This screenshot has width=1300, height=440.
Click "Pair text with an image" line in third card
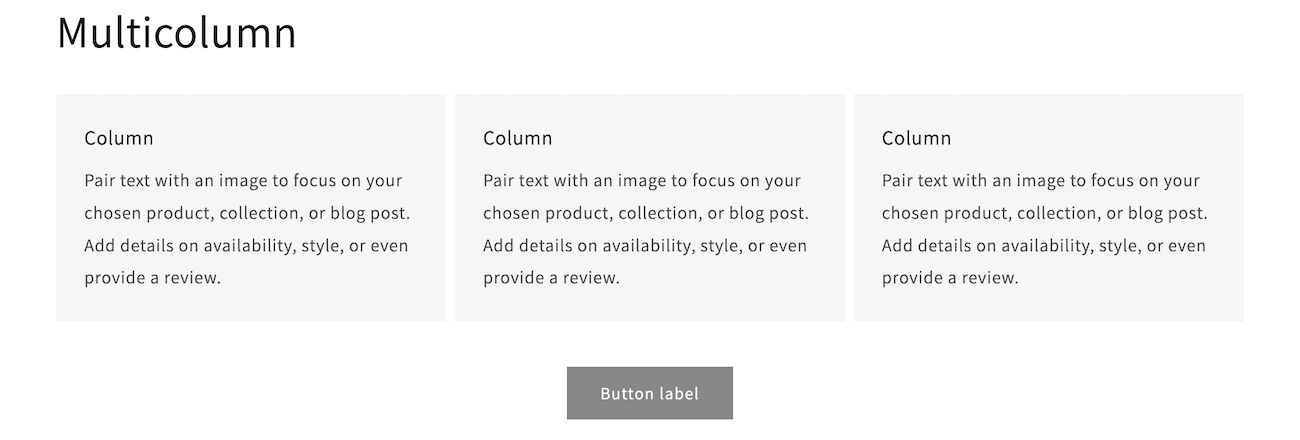pyautogui.click(x=1040, y=181)
